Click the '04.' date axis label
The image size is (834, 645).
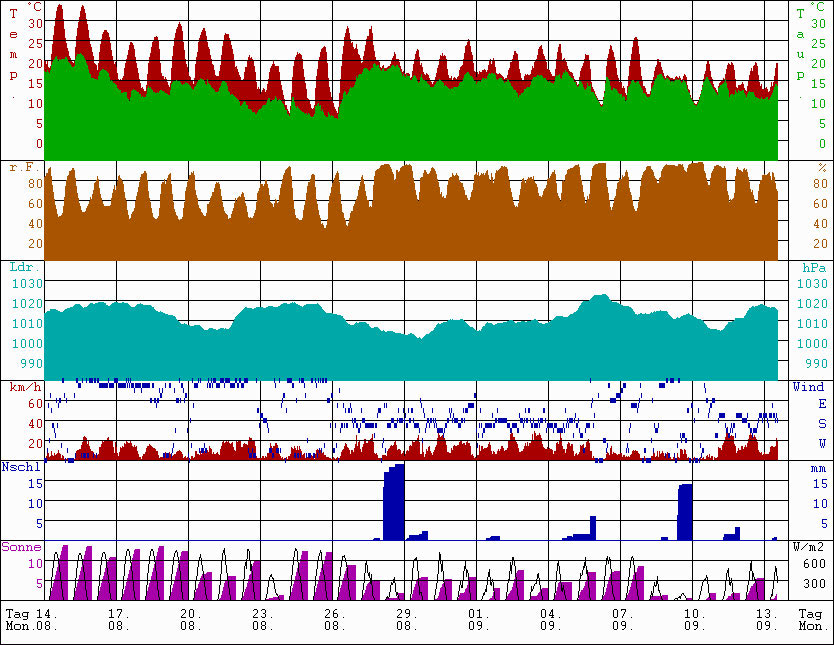pos(551,614)
